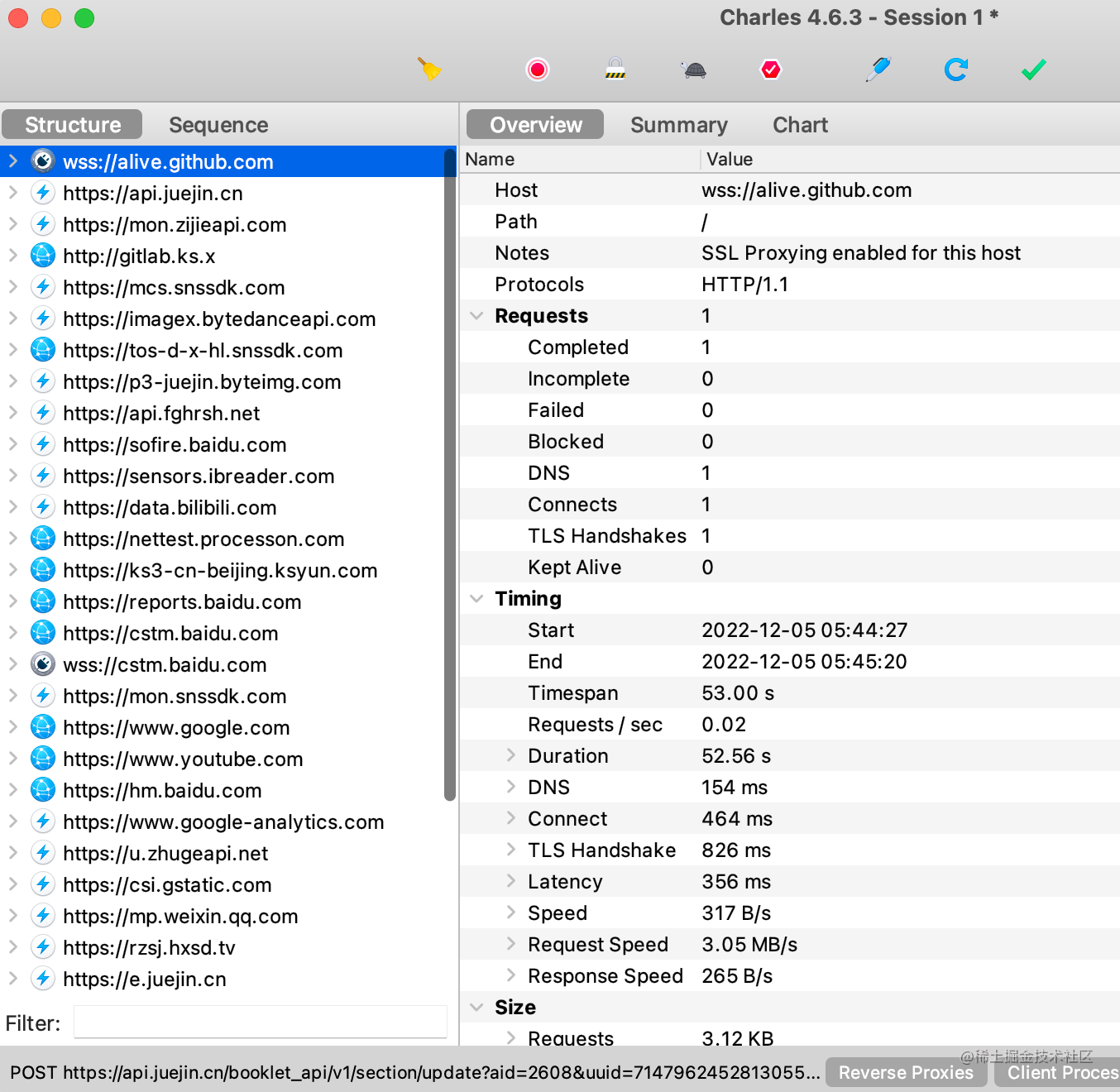
Task: Expand the wss://alive.github.com host node
Action: point(13,161)
